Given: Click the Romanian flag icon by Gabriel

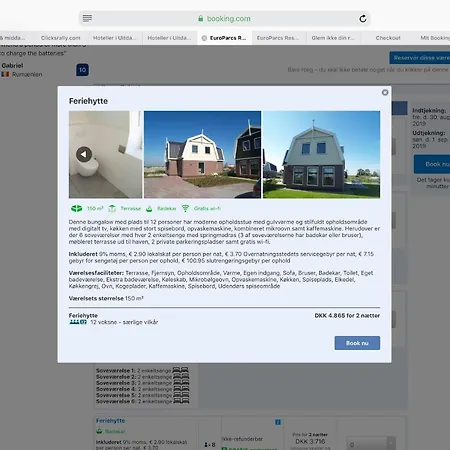Looking at the screenshot, I should [x=5, y=74].
